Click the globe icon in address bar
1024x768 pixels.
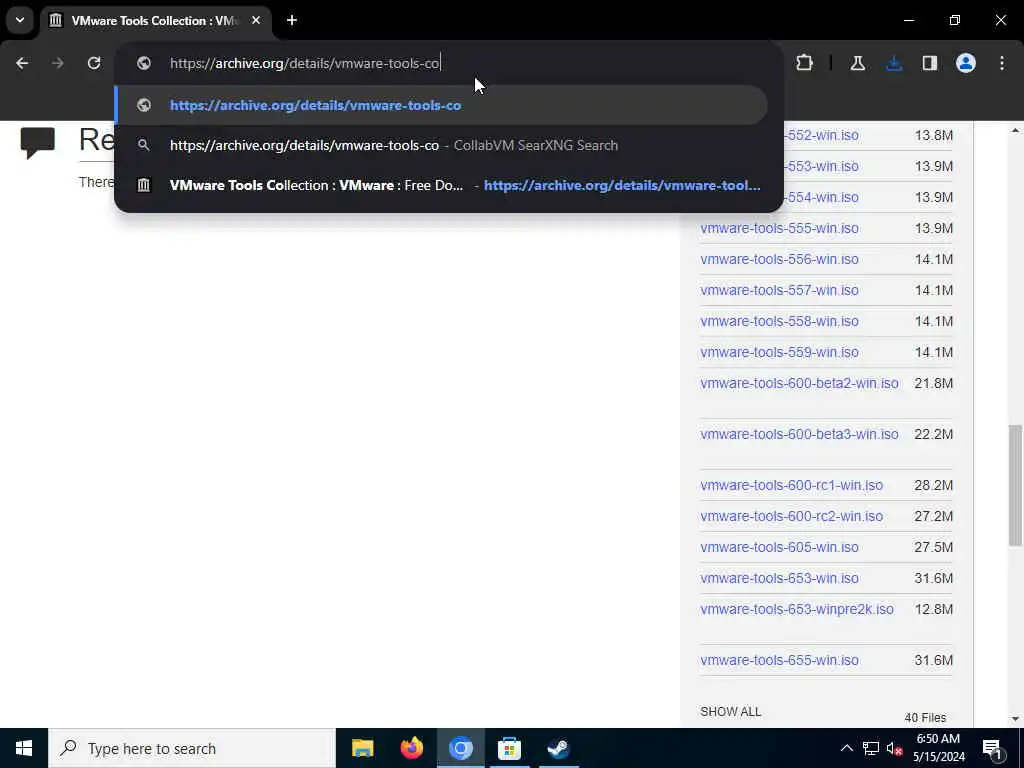point(144,63)
